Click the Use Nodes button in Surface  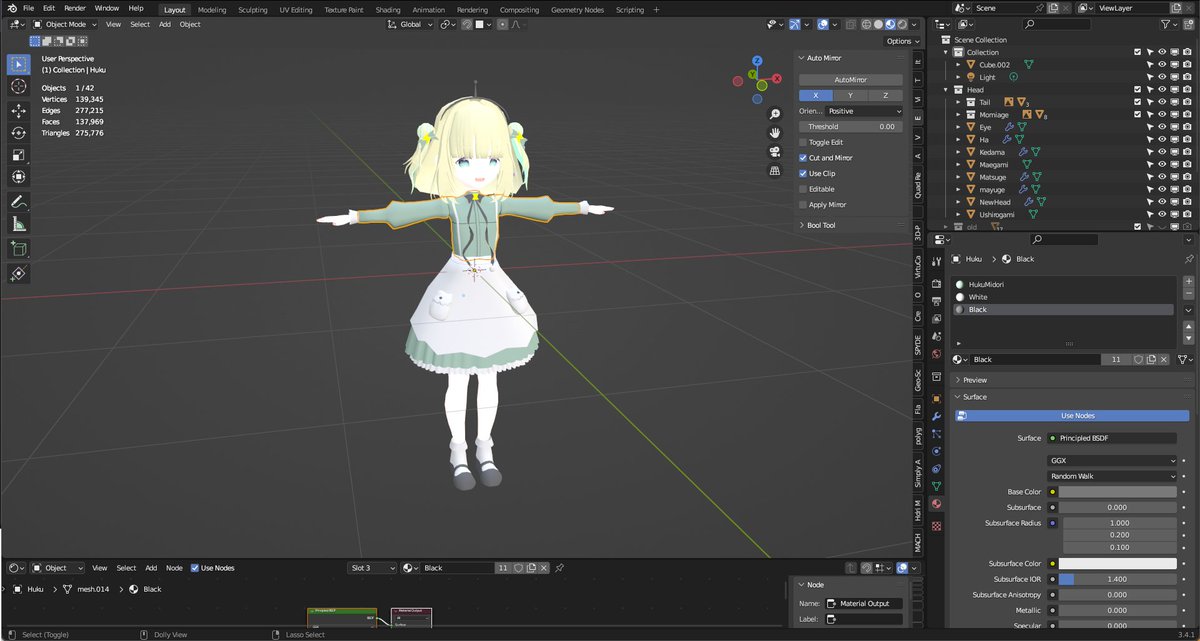pyautogui.click(x=1072, y=416)
